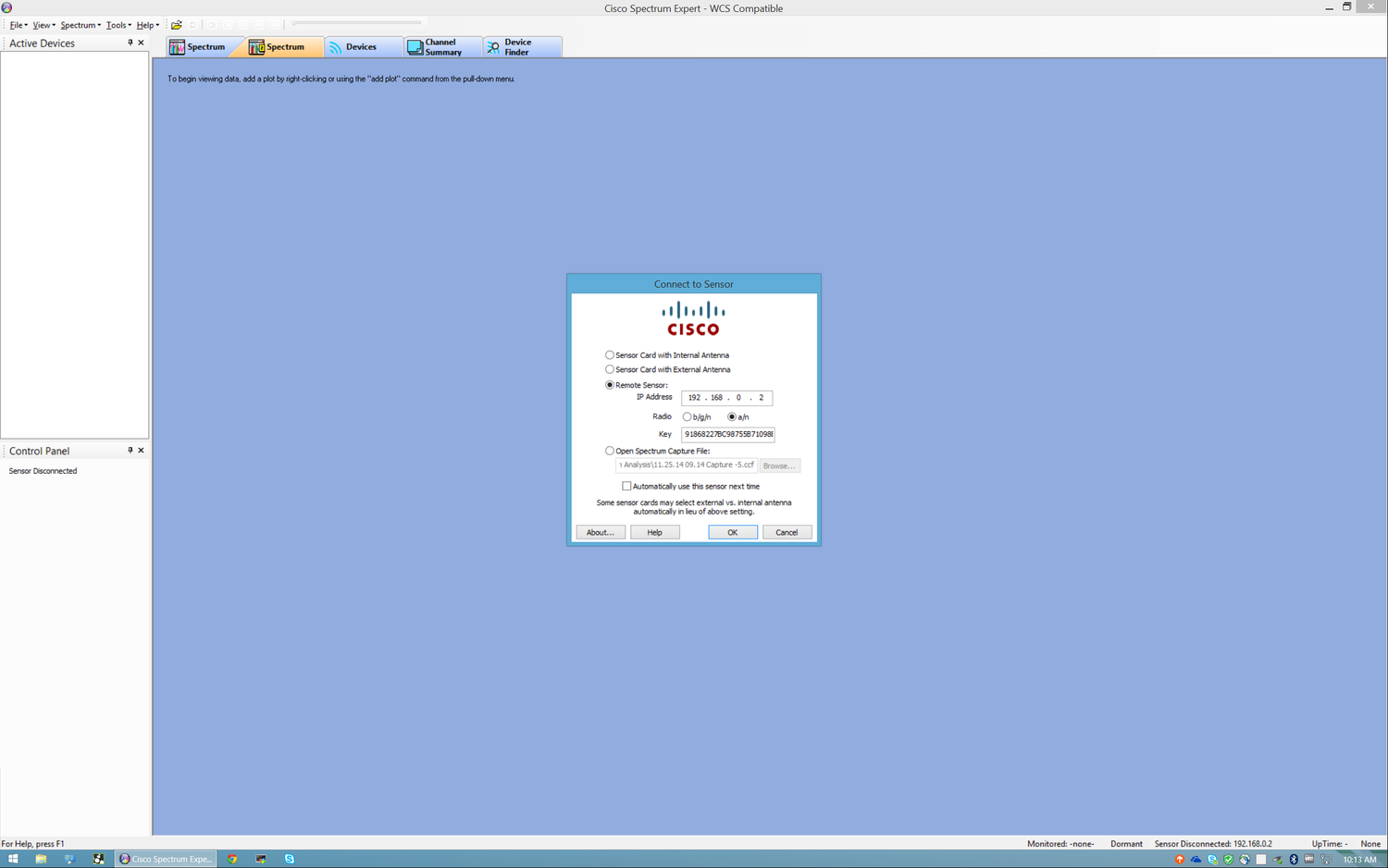Click Sensor Disconnected text in Control Panel
Viewport: 1388px width, 868px height.
point(43,471)
